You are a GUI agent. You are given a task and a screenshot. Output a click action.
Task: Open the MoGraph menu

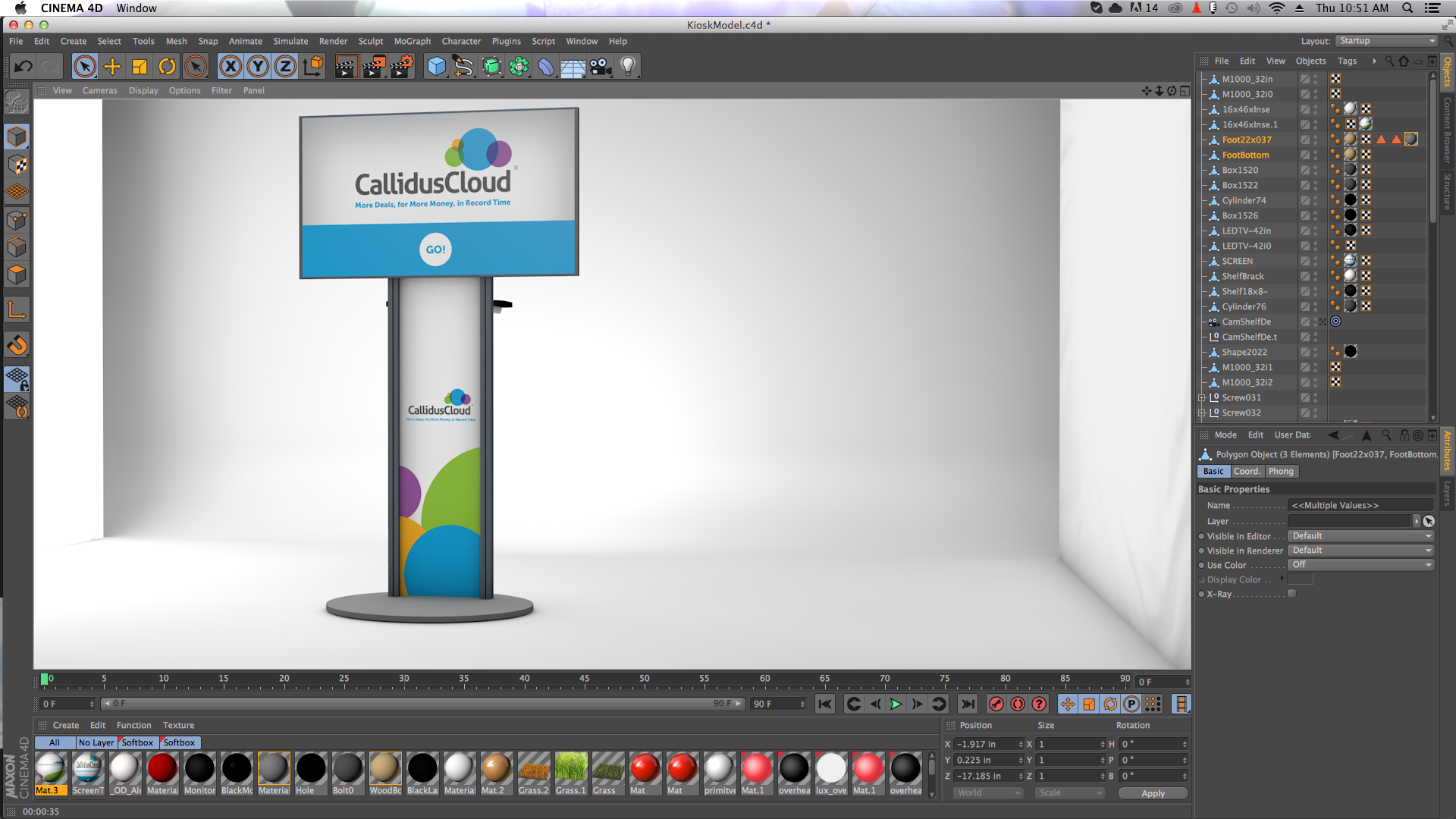point(412,41)
